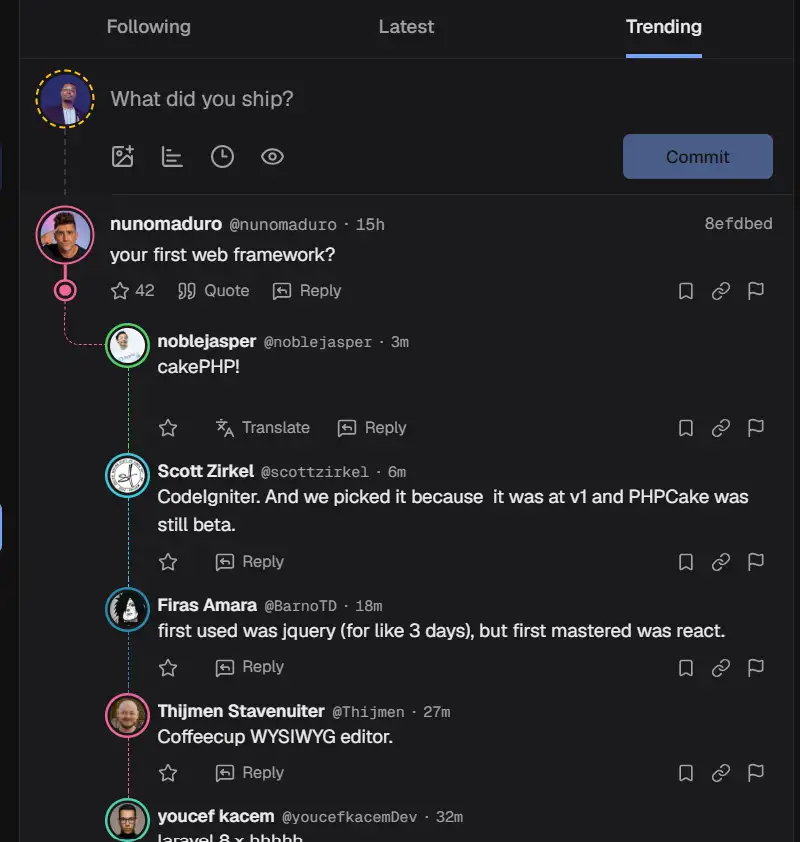
Task: Switch to the Following tab
Action: pyautogui.click(x=149, y=27)
